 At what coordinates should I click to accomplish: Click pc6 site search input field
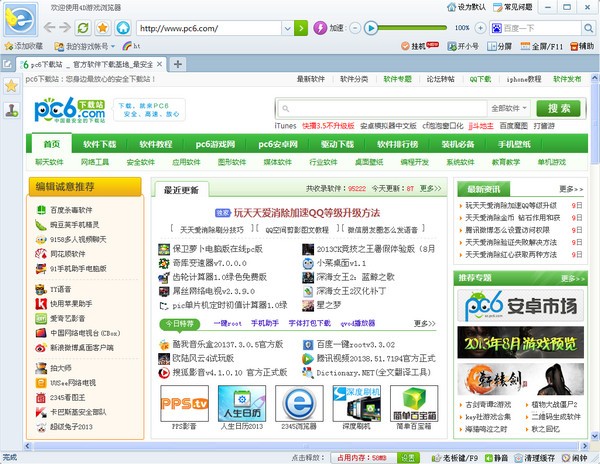point(383,108)
